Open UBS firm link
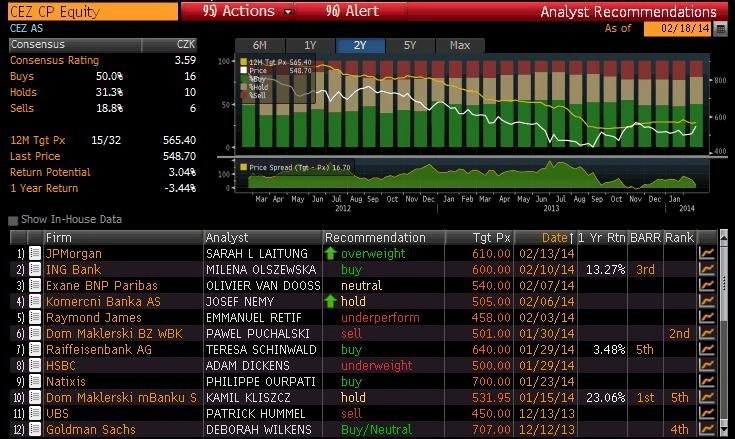The height and width of the screenshot is (439, 735). tap(57, 413)
